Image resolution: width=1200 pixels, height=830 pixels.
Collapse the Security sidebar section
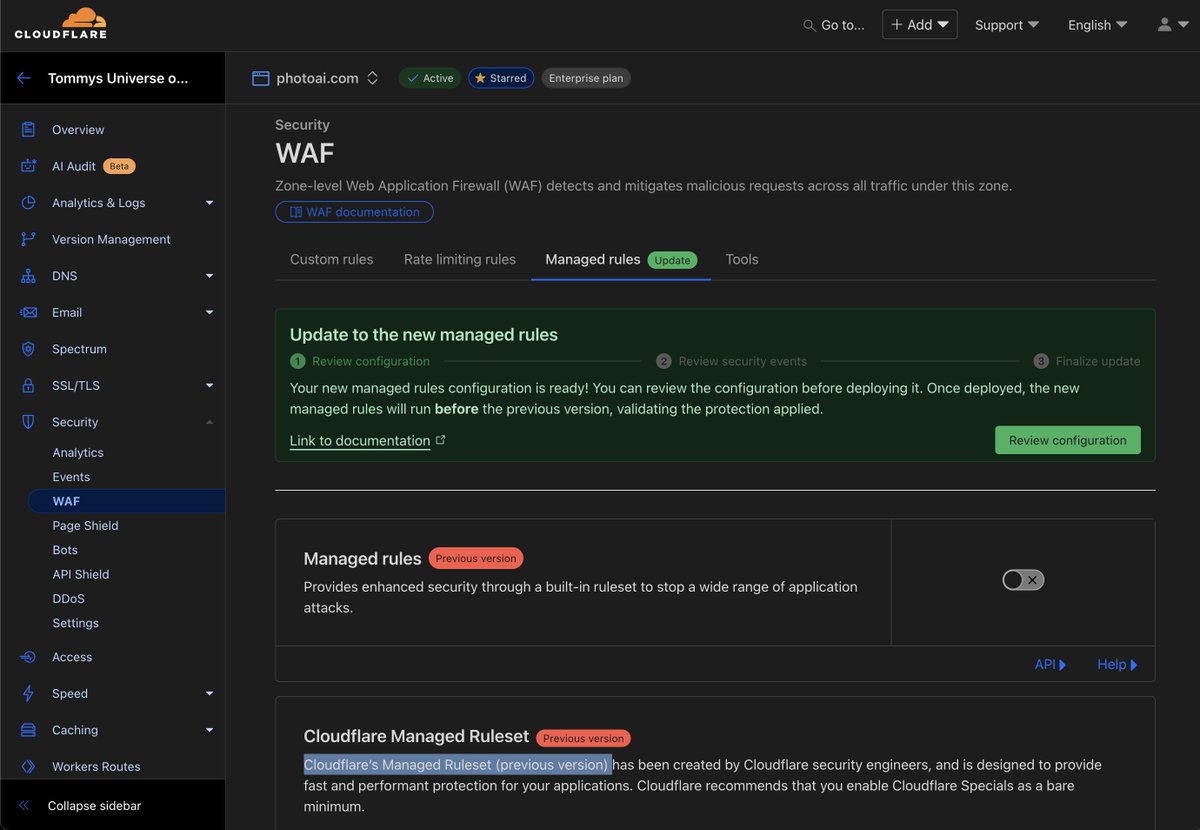209,422
